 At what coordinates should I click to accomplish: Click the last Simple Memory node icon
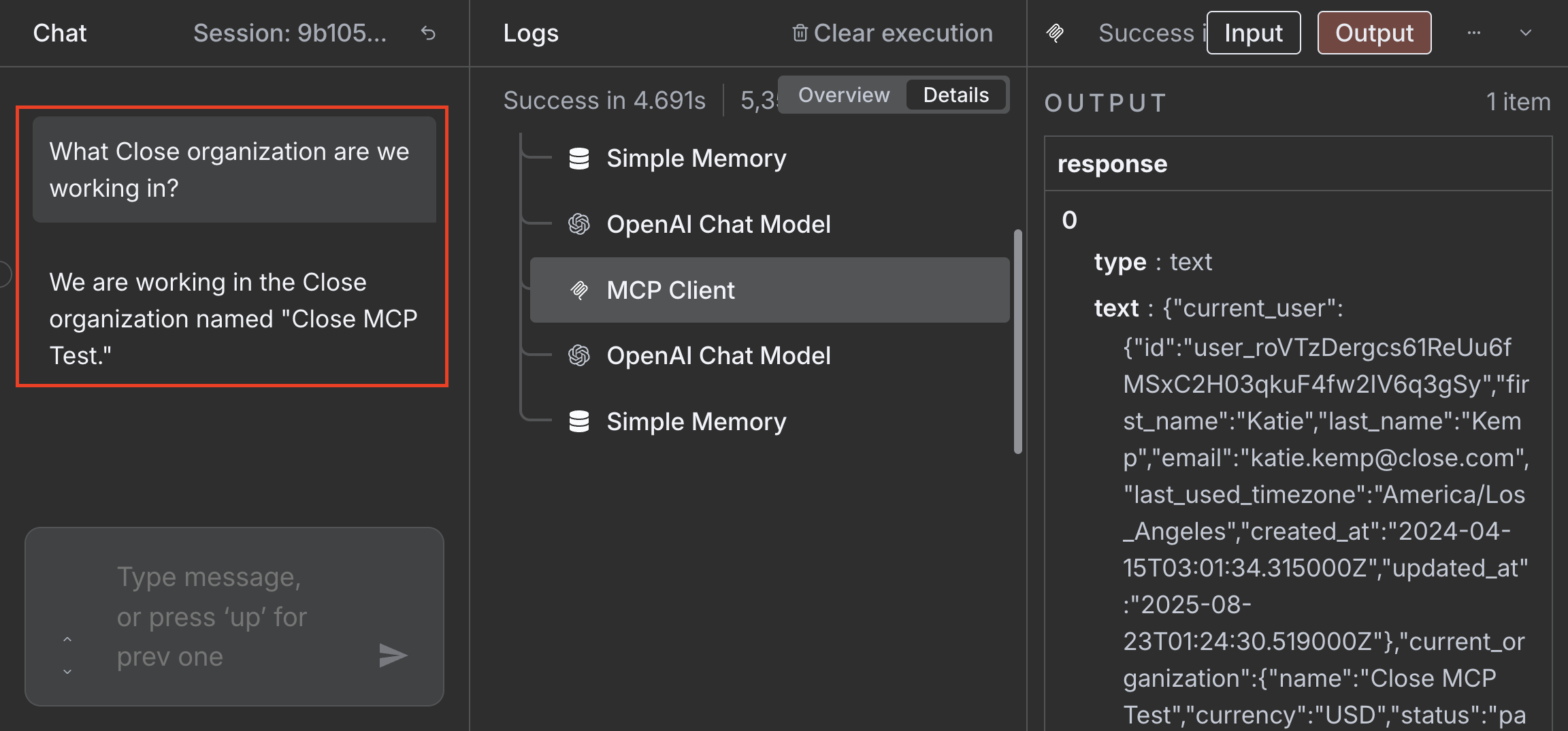578,421
